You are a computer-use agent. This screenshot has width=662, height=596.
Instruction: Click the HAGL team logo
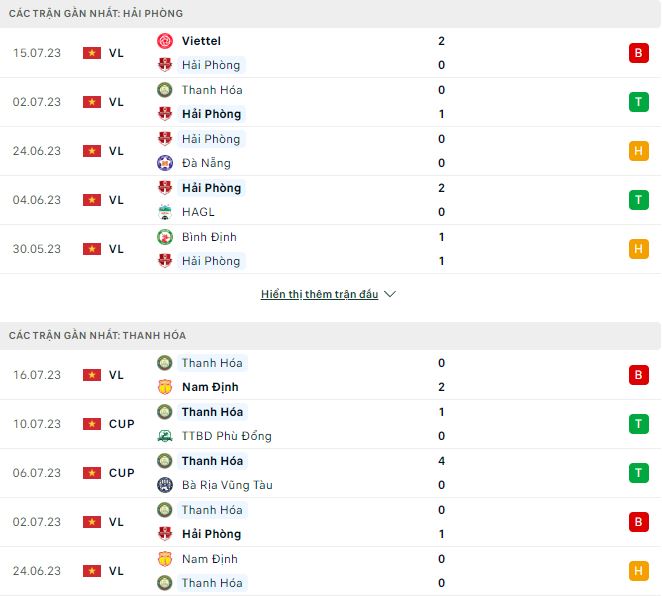coord(165,212)
